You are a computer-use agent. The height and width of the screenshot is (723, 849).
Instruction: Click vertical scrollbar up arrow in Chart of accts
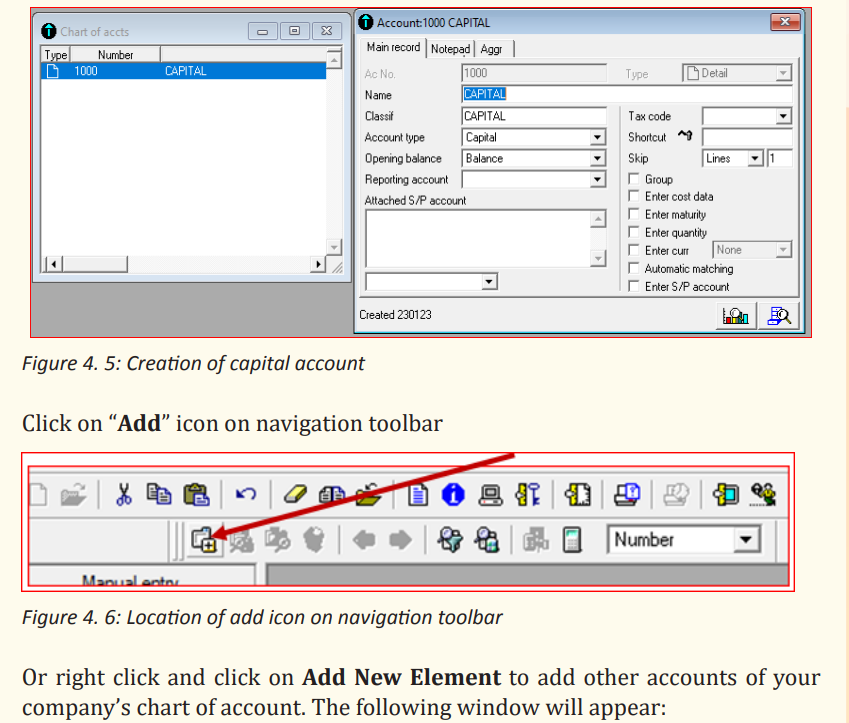(334, 59)
